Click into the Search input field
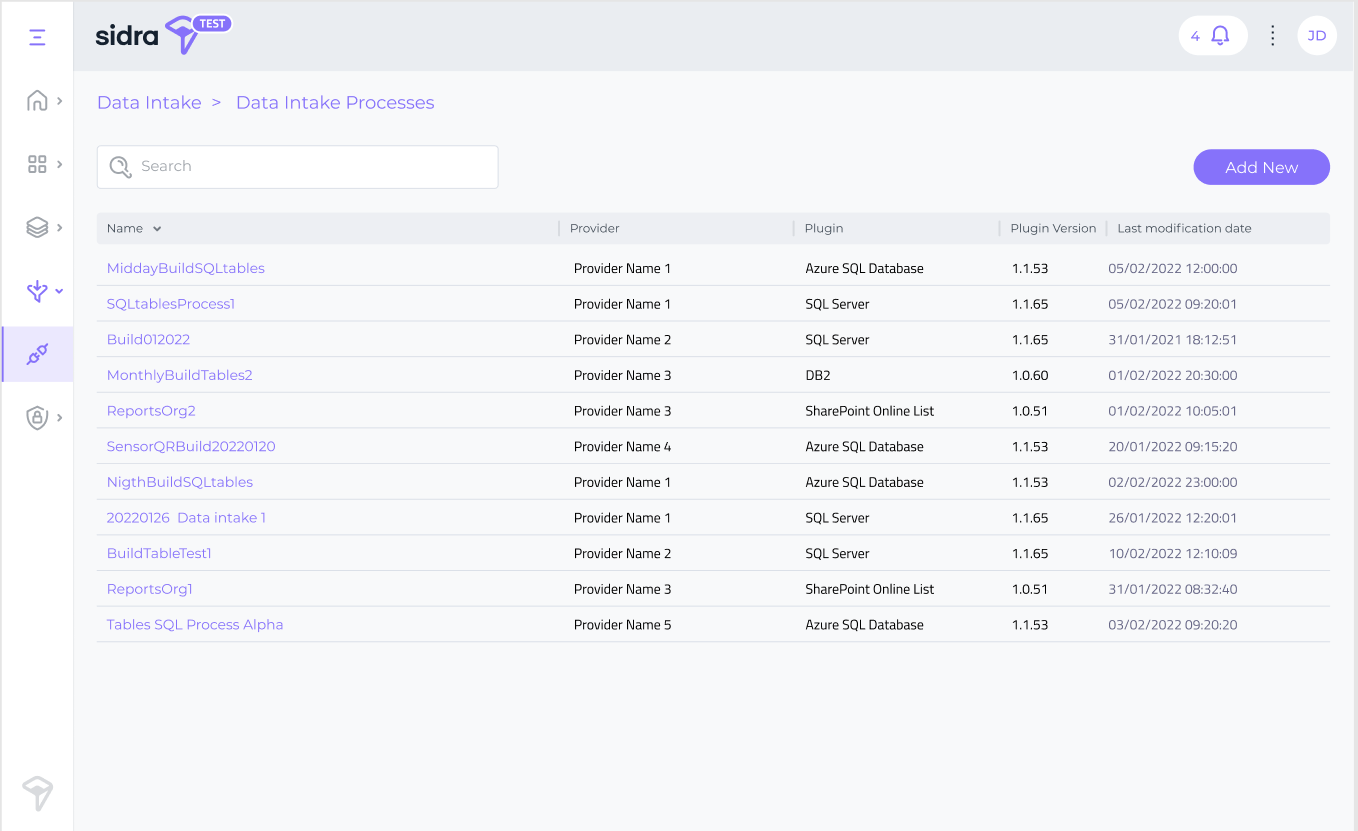Image resolution: width=1358 pixels, height=831 pixels. (310, 167)
